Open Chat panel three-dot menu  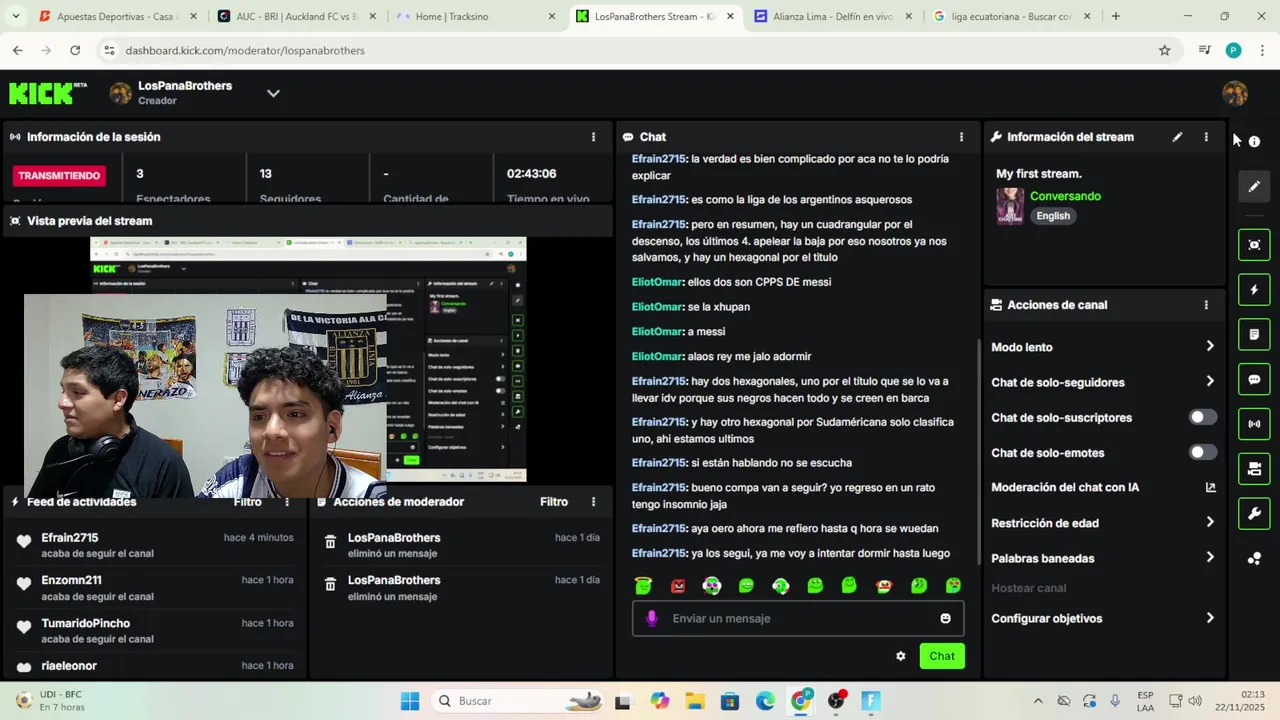pyautogui.click(x=962, y=137)
